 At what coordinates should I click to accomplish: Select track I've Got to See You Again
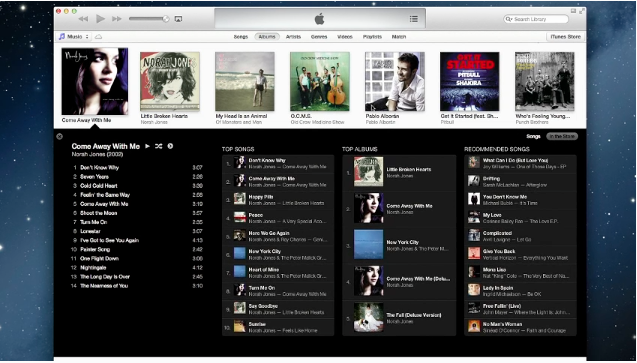[x=137, y=240]
